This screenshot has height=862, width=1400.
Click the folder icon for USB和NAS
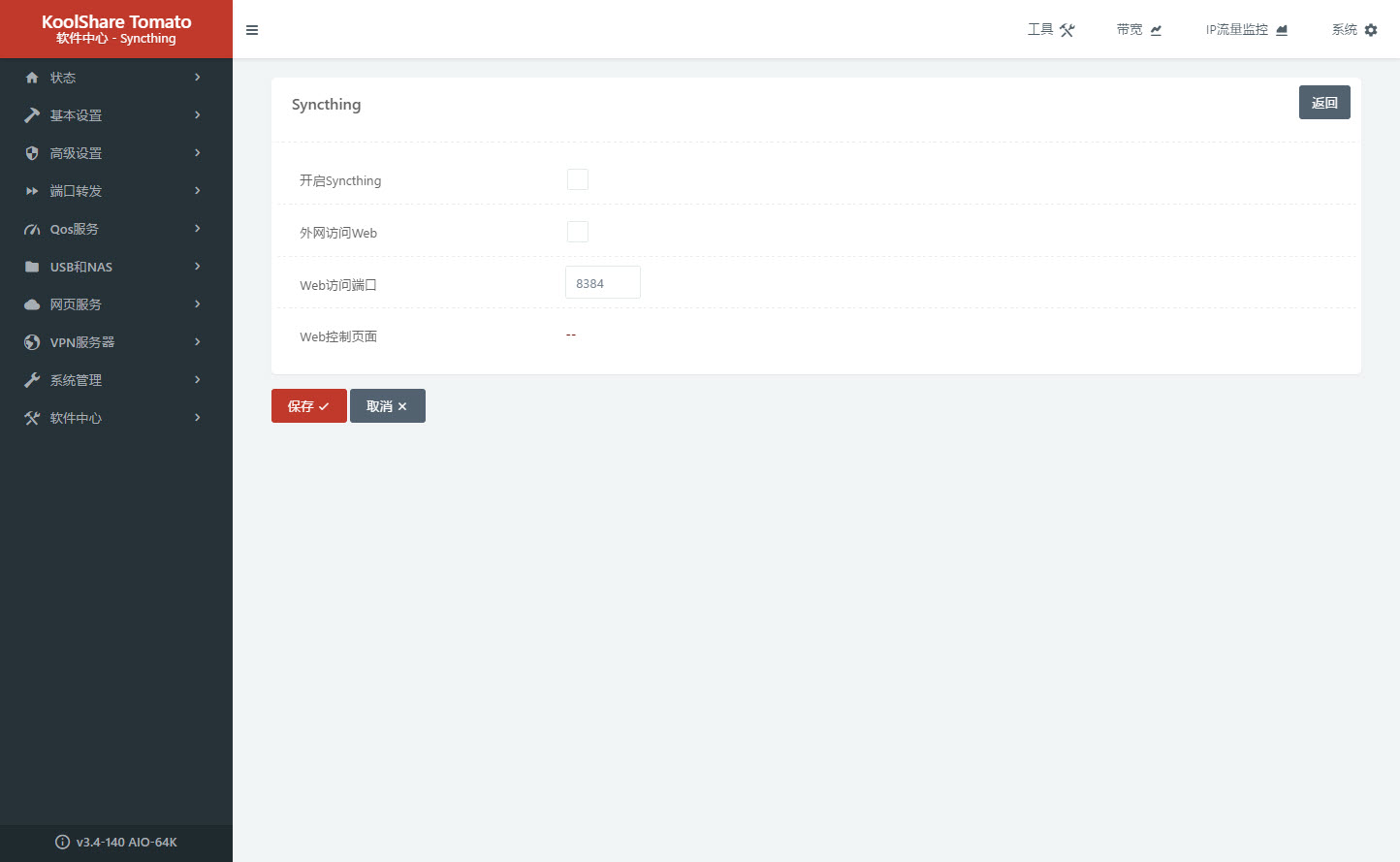coord(32,267)
